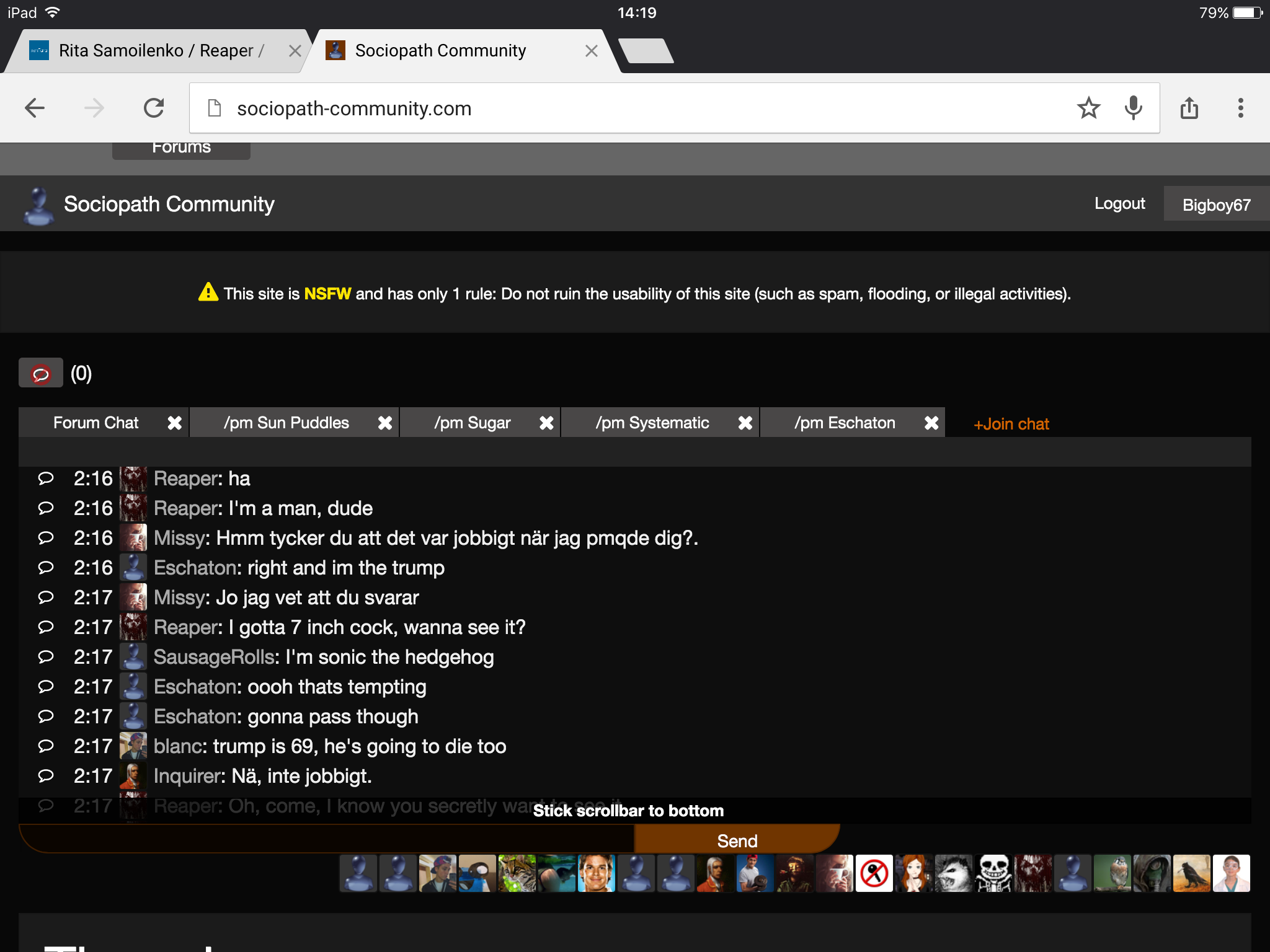Viewport: 1270px width, 952px height.
Task: Open the share icon in the toolbar
Action: (1189, 108)
